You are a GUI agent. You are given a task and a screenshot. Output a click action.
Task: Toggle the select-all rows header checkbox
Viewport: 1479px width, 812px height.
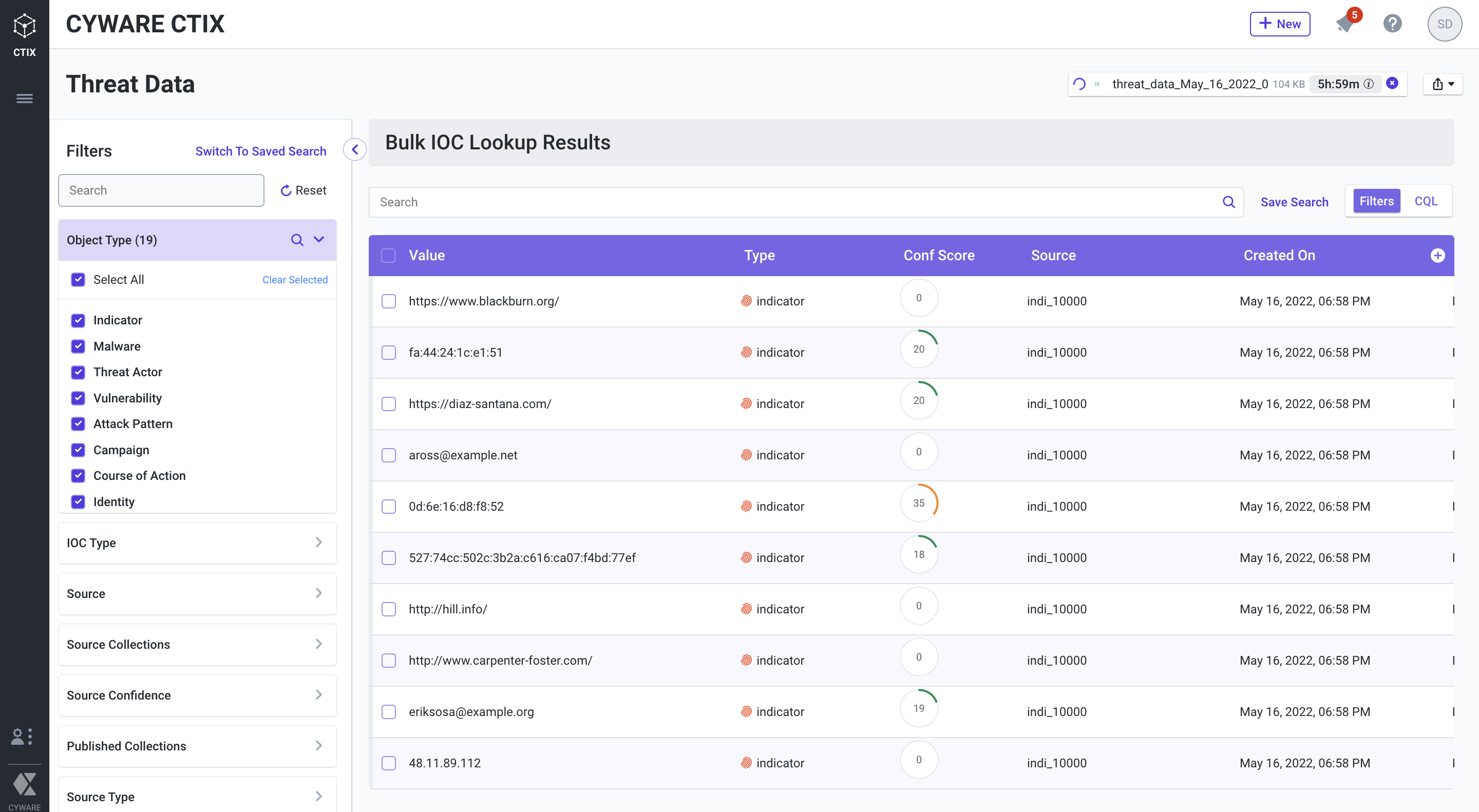tap(389, 256)
